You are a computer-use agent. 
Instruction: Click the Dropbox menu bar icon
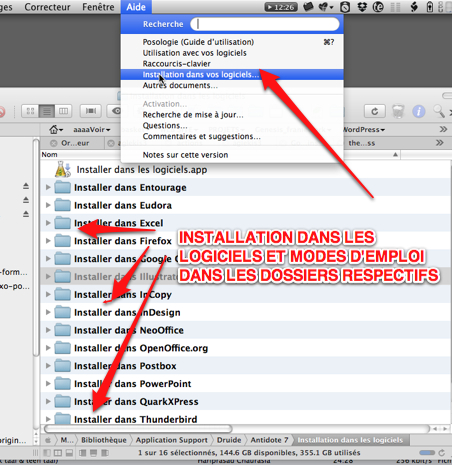[x=362, y=7]
